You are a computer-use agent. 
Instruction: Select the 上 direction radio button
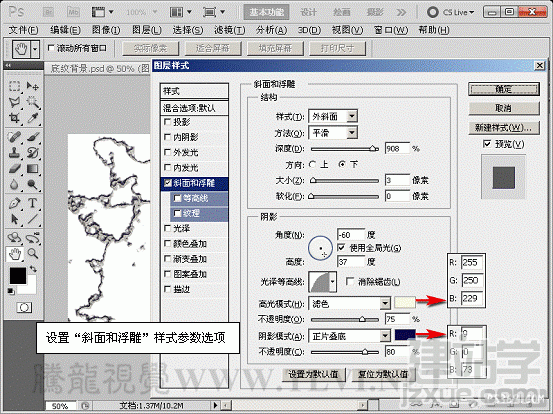(x=312, y=164)
